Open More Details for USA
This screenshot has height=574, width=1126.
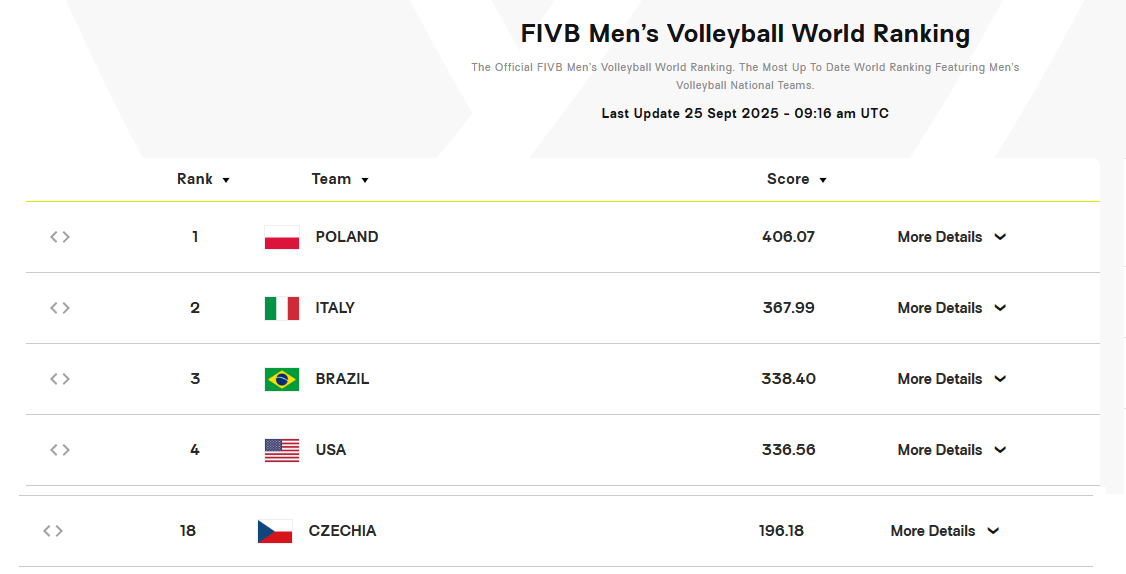tap(951, 450)
